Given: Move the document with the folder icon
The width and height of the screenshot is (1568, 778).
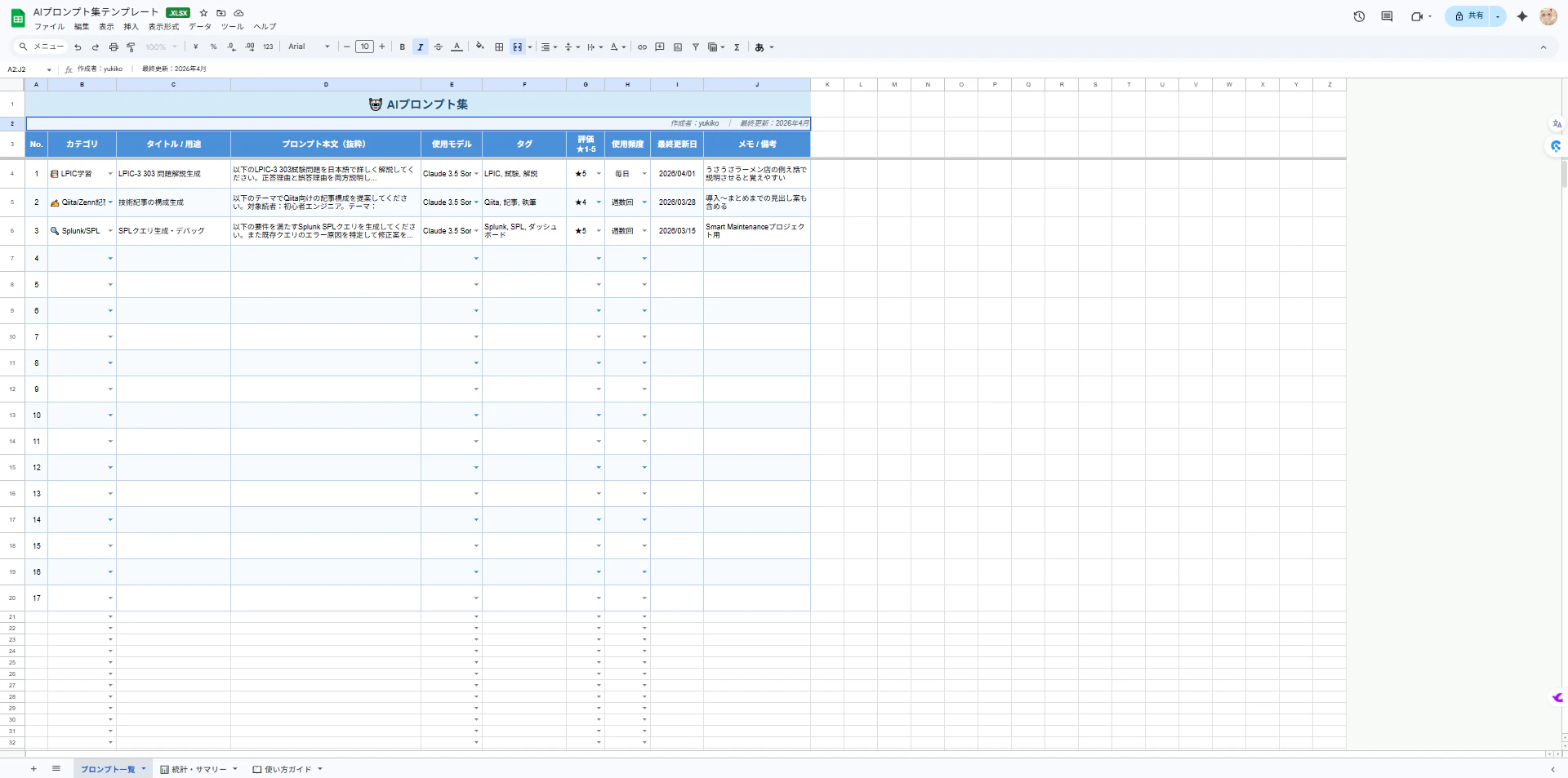Looking at the screenshot, I should (x=220, y=13).
